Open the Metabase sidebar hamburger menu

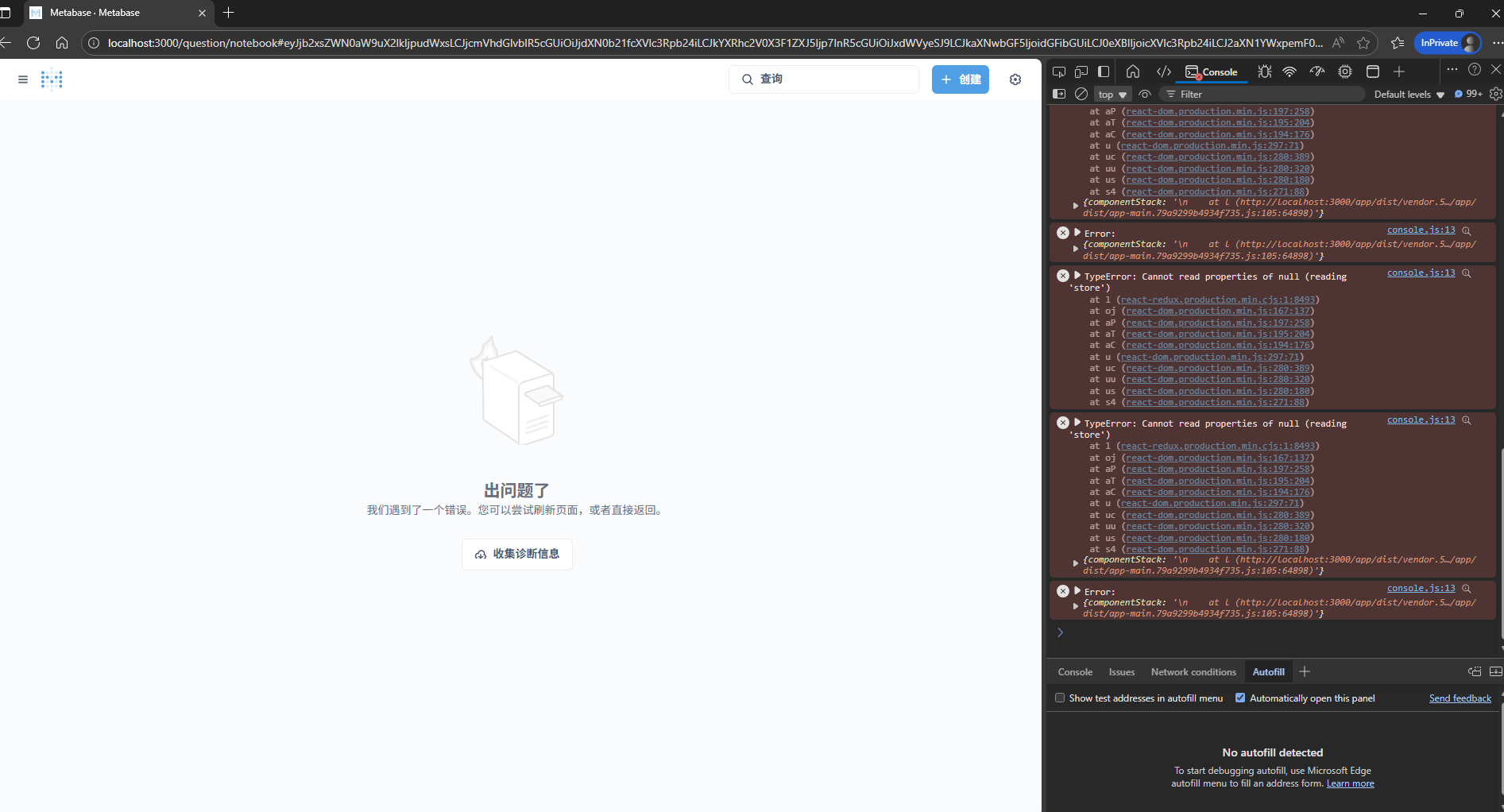coord(23,79)
